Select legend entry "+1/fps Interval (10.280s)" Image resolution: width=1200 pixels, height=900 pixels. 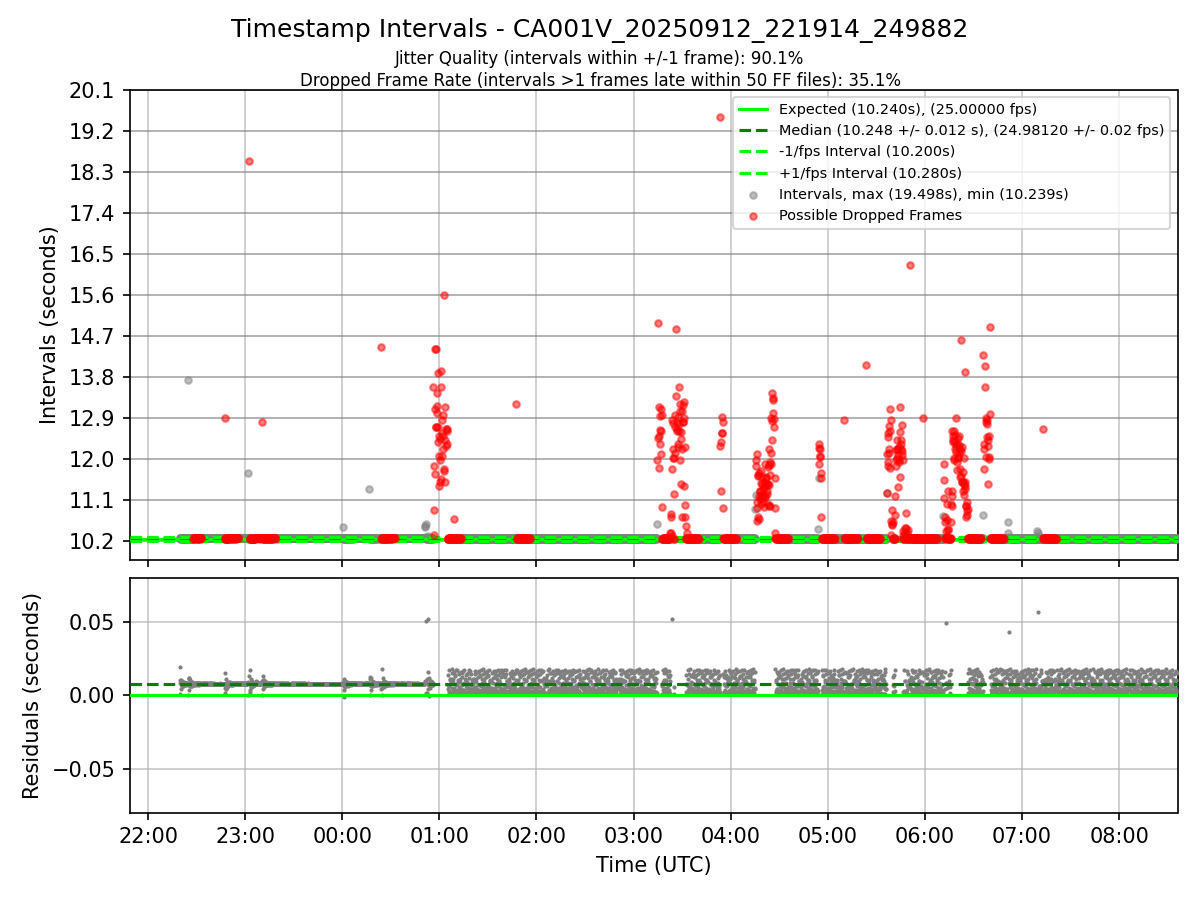click(869, 172)
